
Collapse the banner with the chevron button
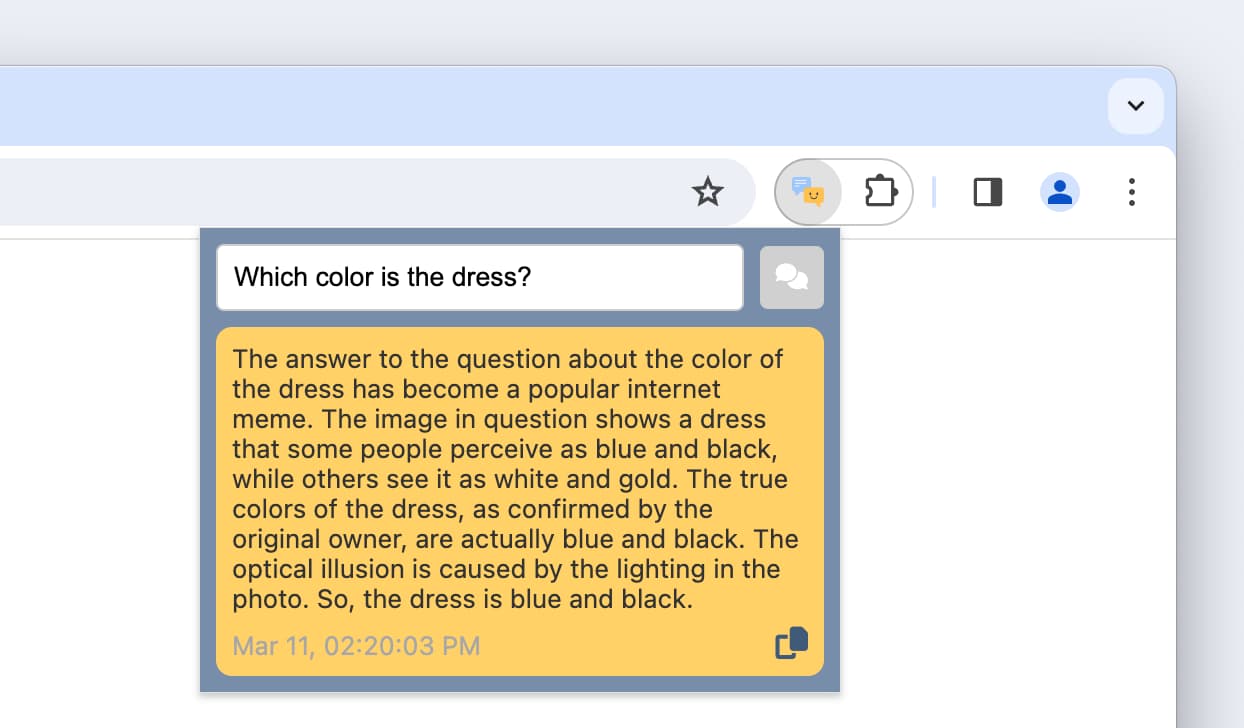(1135, 105)
